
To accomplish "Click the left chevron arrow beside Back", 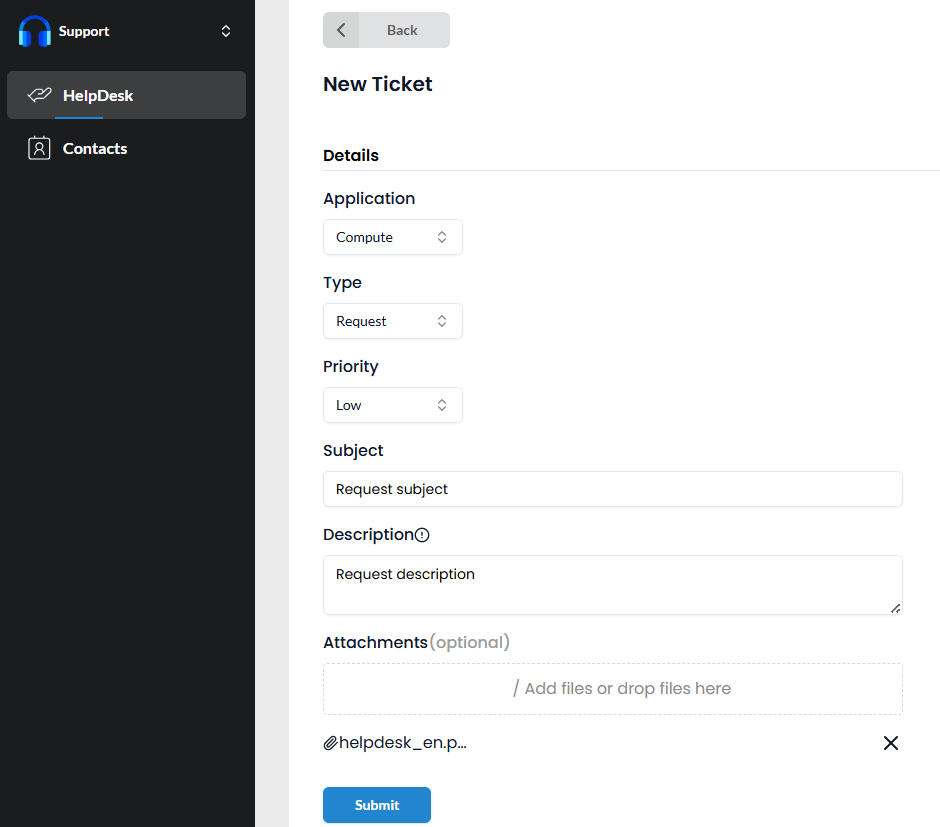I will [x=341, y=30].
